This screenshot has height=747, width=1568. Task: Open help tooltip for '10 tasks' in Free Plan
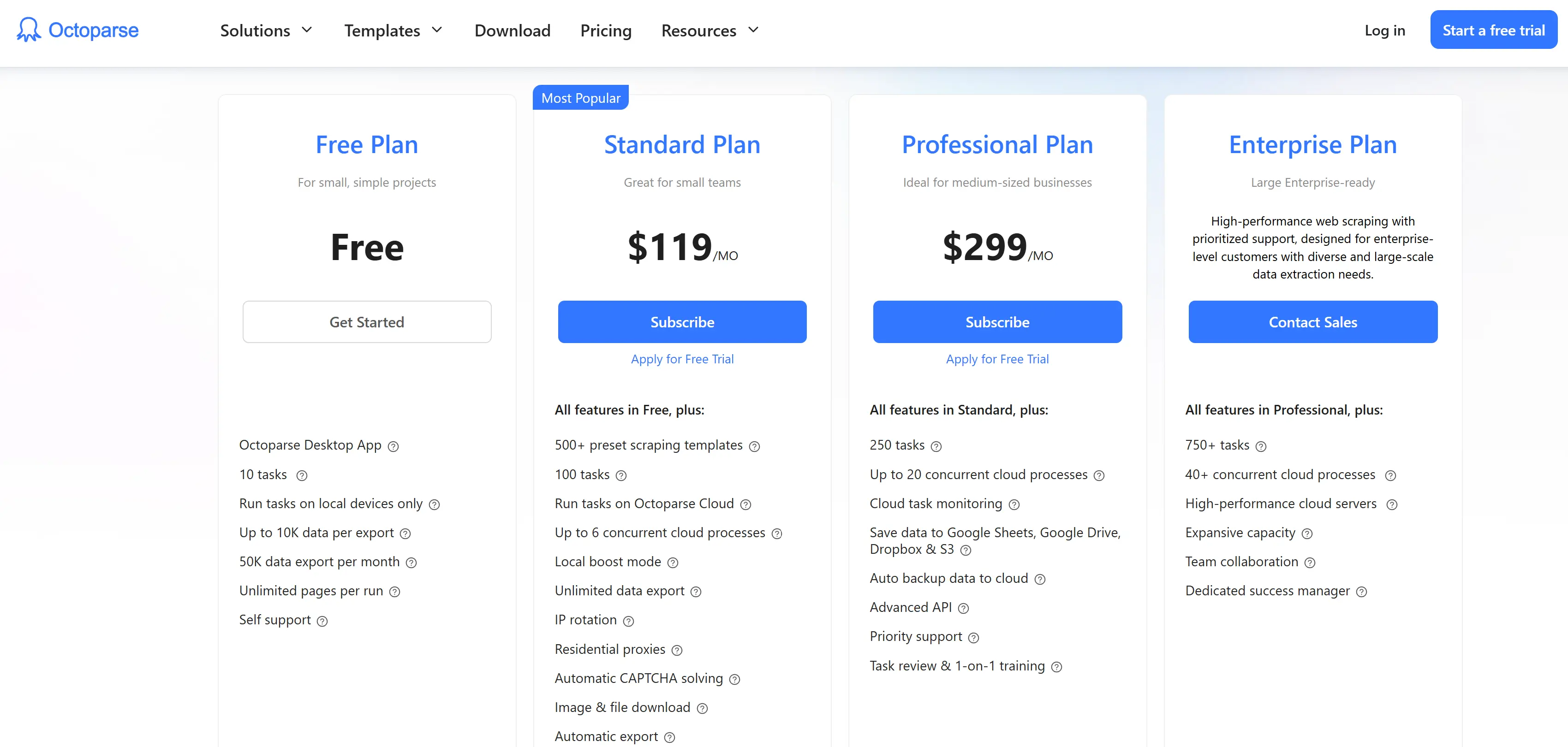[x=303, y=476]
